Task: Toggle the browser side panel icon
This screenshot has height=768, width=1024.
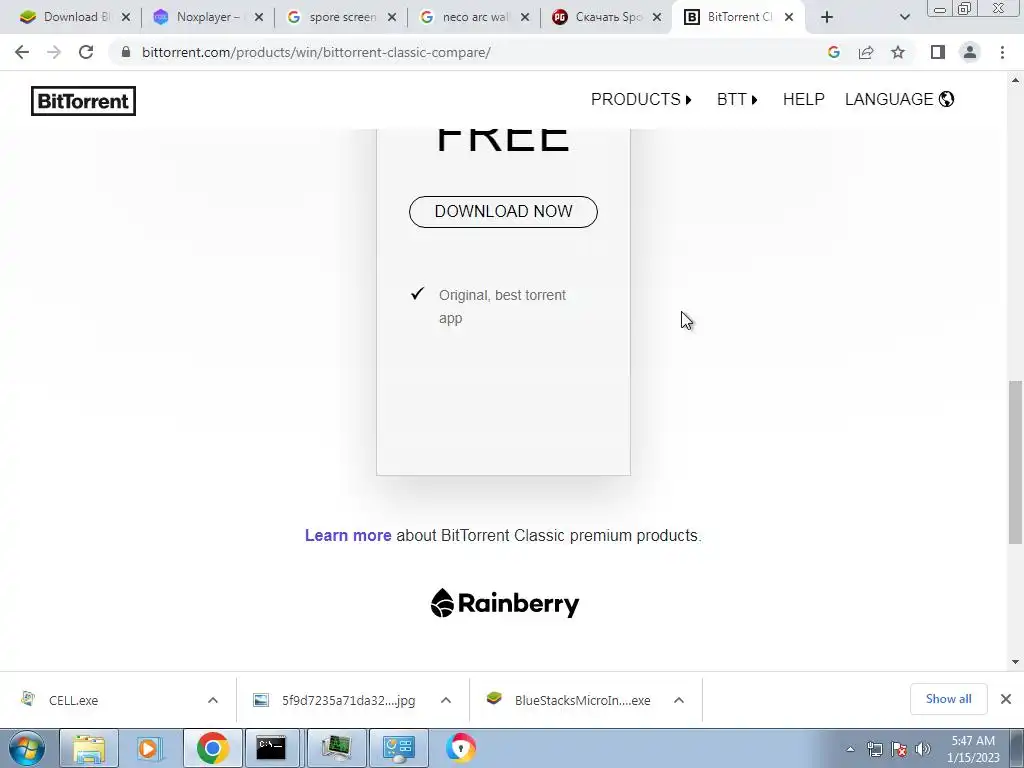Action: point(938,52)
